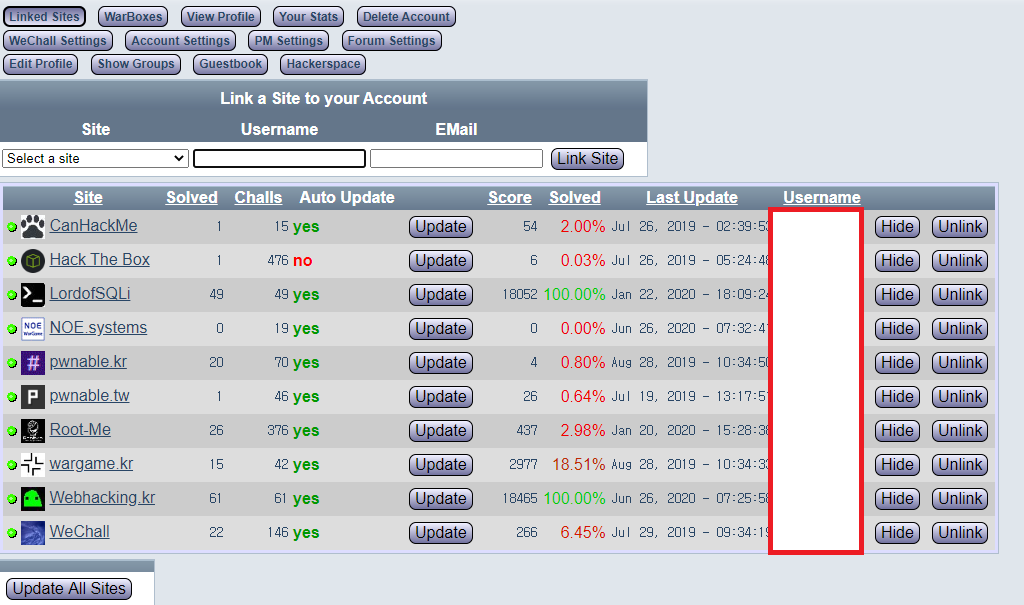Open the Hack The Box link

point(99,259)
